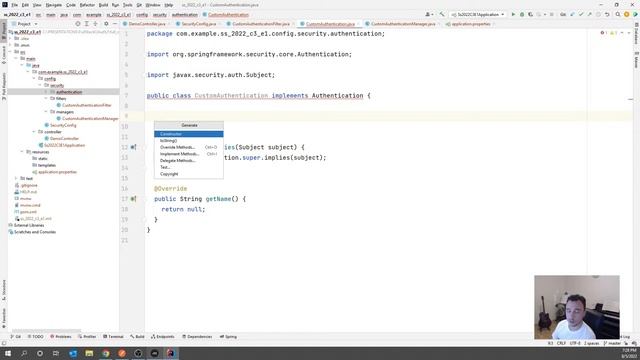
Task: Switch to DemoController.java tab
Action: coord(146,24)
